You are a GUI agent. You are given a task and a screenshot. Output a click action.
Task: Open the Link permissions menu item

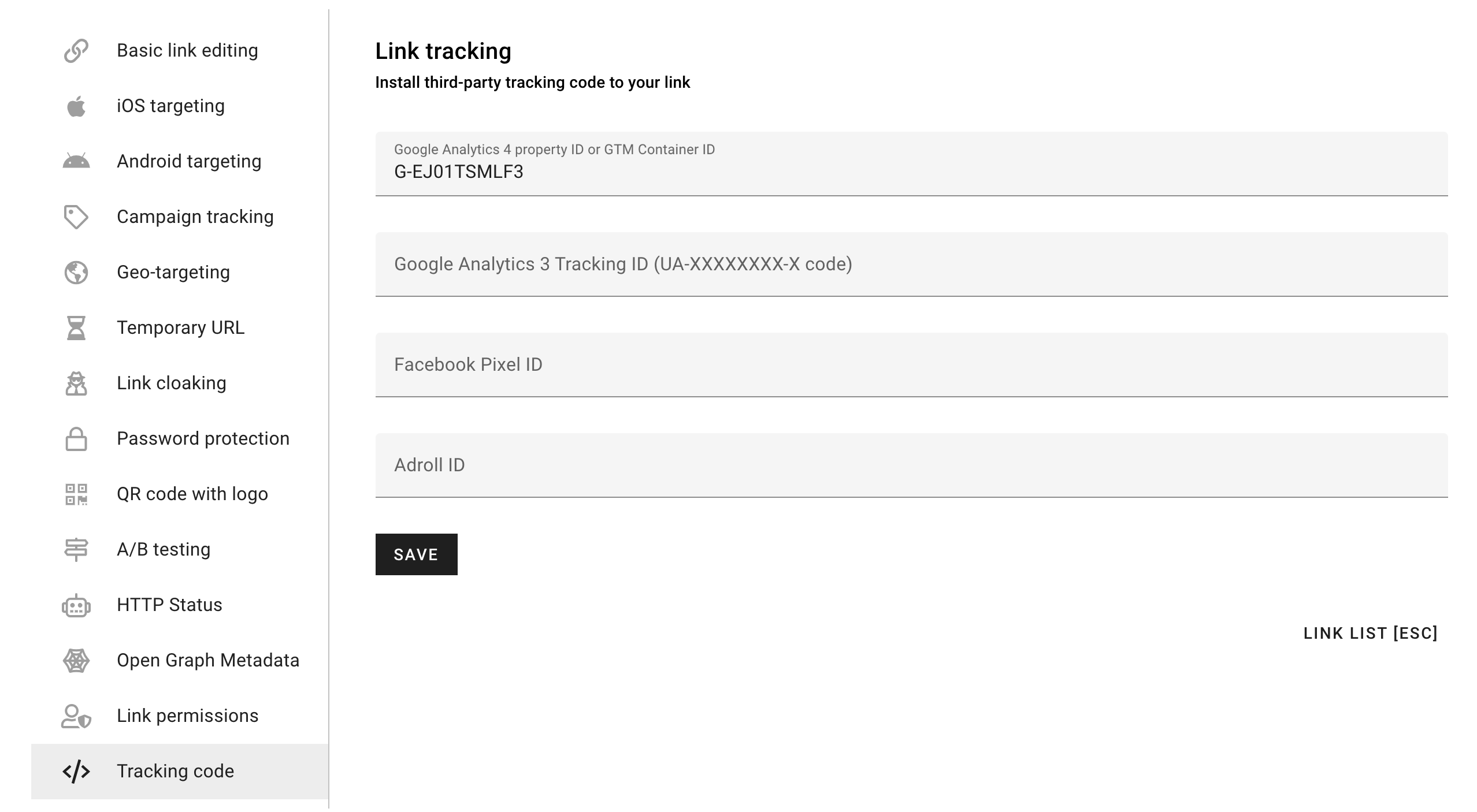coord(187,716)
